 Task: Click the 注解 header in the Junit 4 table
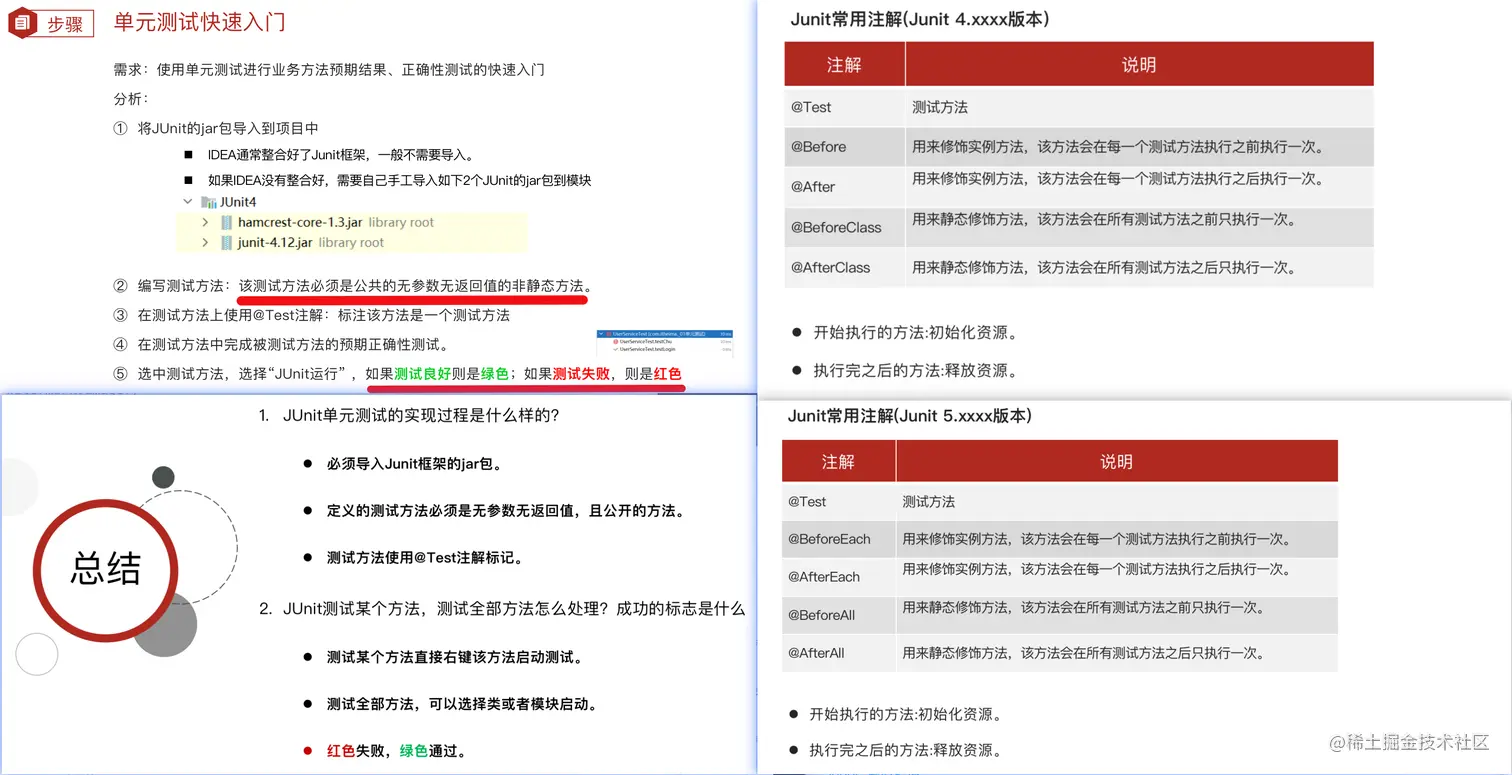844,65
